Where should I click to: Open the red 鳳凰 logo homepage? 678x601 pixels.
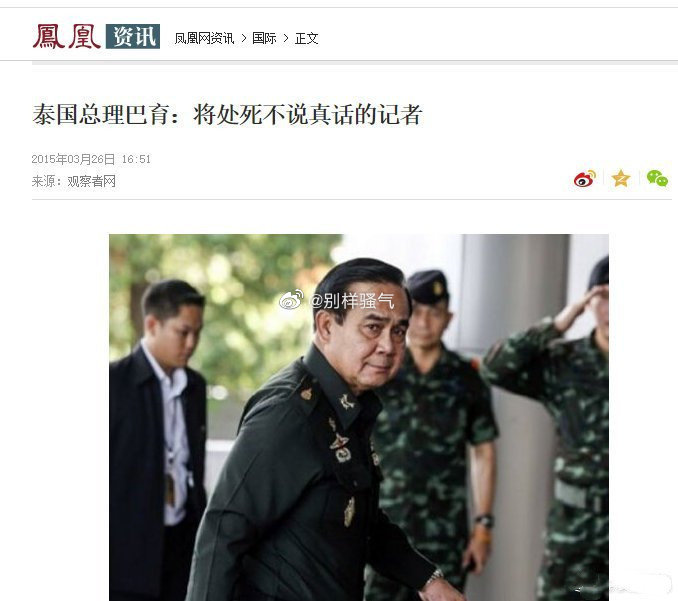click(x=66, y=36)
